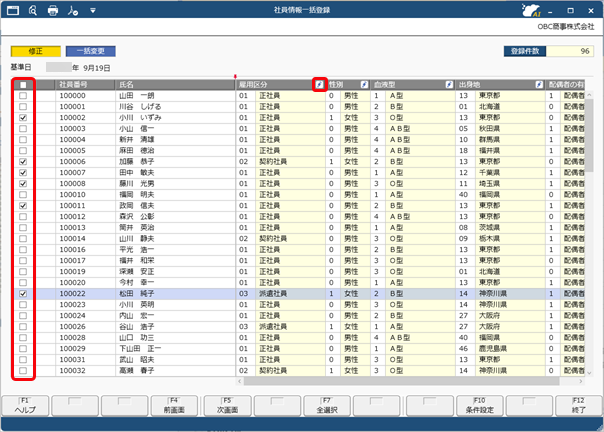Click the 鹿児島県 birthplace cell
This screenshot has height=432, width=604.
(510, 348)
